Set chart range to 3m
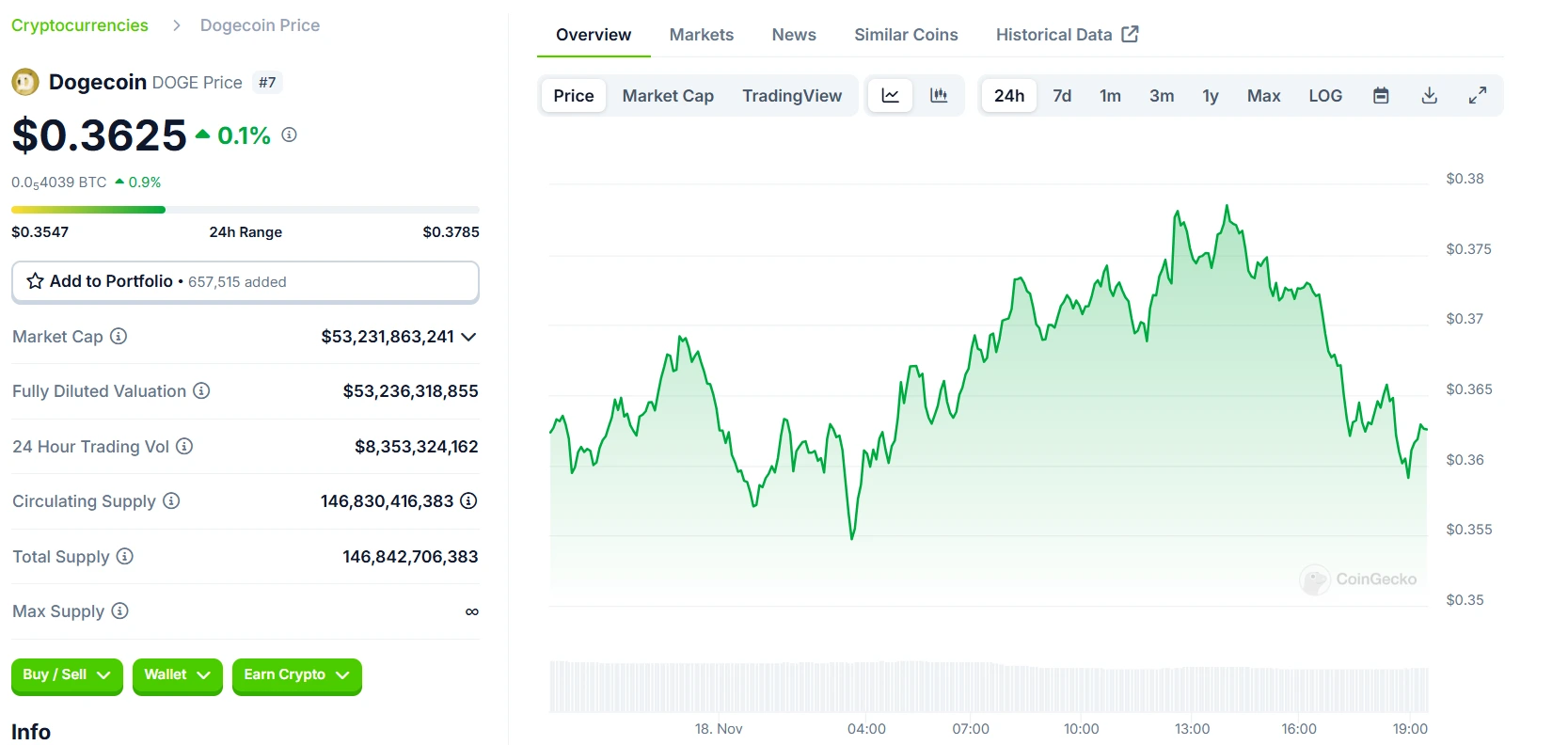 (1162, 95)
